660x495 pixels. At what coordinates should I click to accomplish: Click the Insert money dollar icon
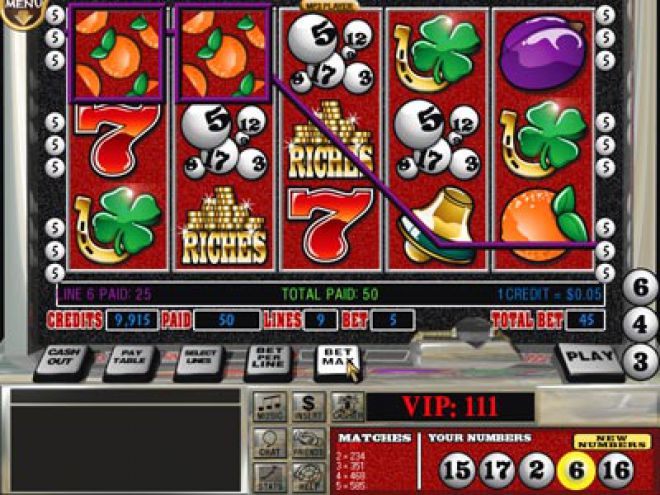tap(308, 407)
